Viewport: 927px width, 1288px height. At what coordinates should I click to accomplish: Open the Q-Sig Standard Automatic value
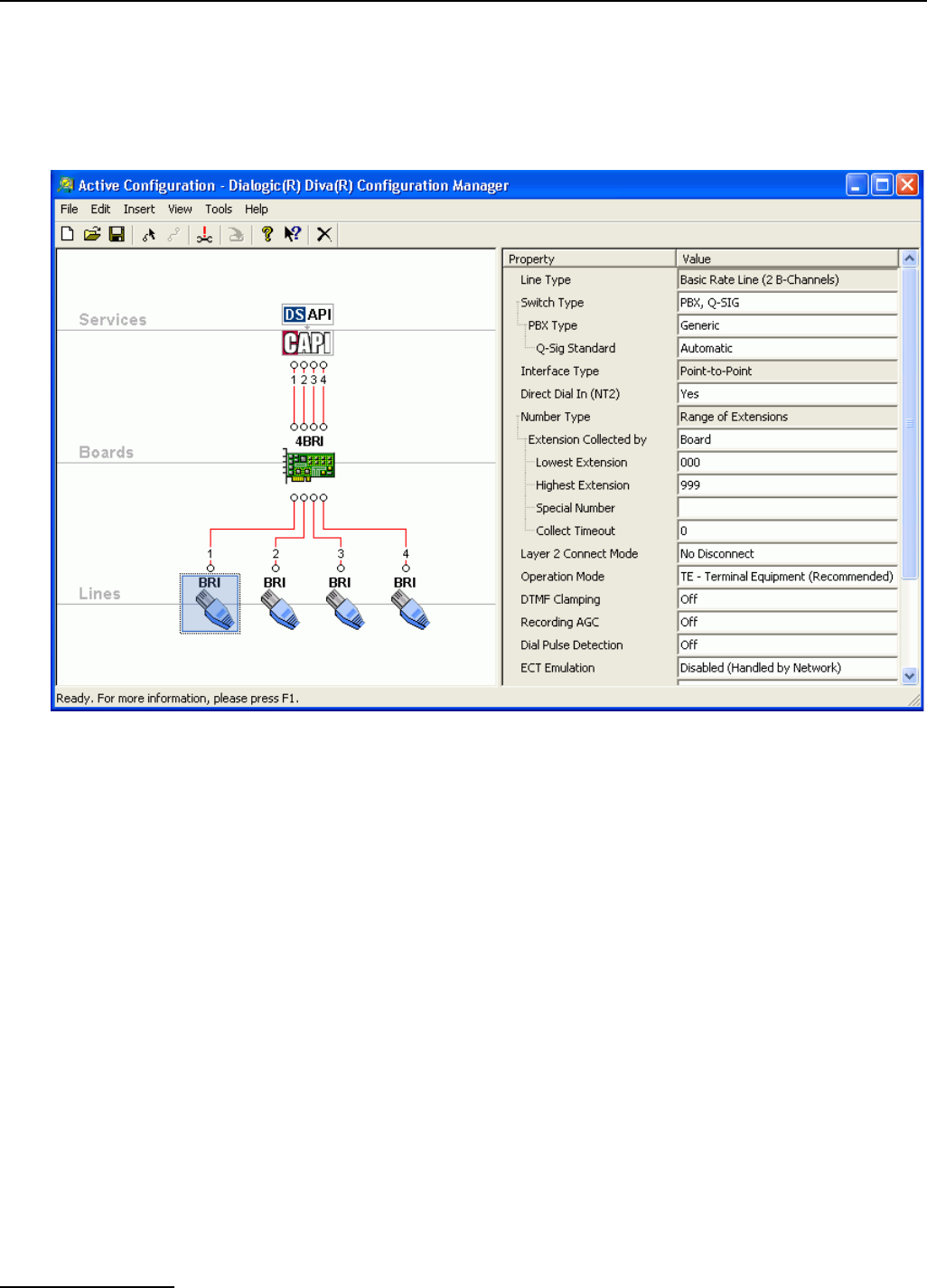(x=788, y=348)
